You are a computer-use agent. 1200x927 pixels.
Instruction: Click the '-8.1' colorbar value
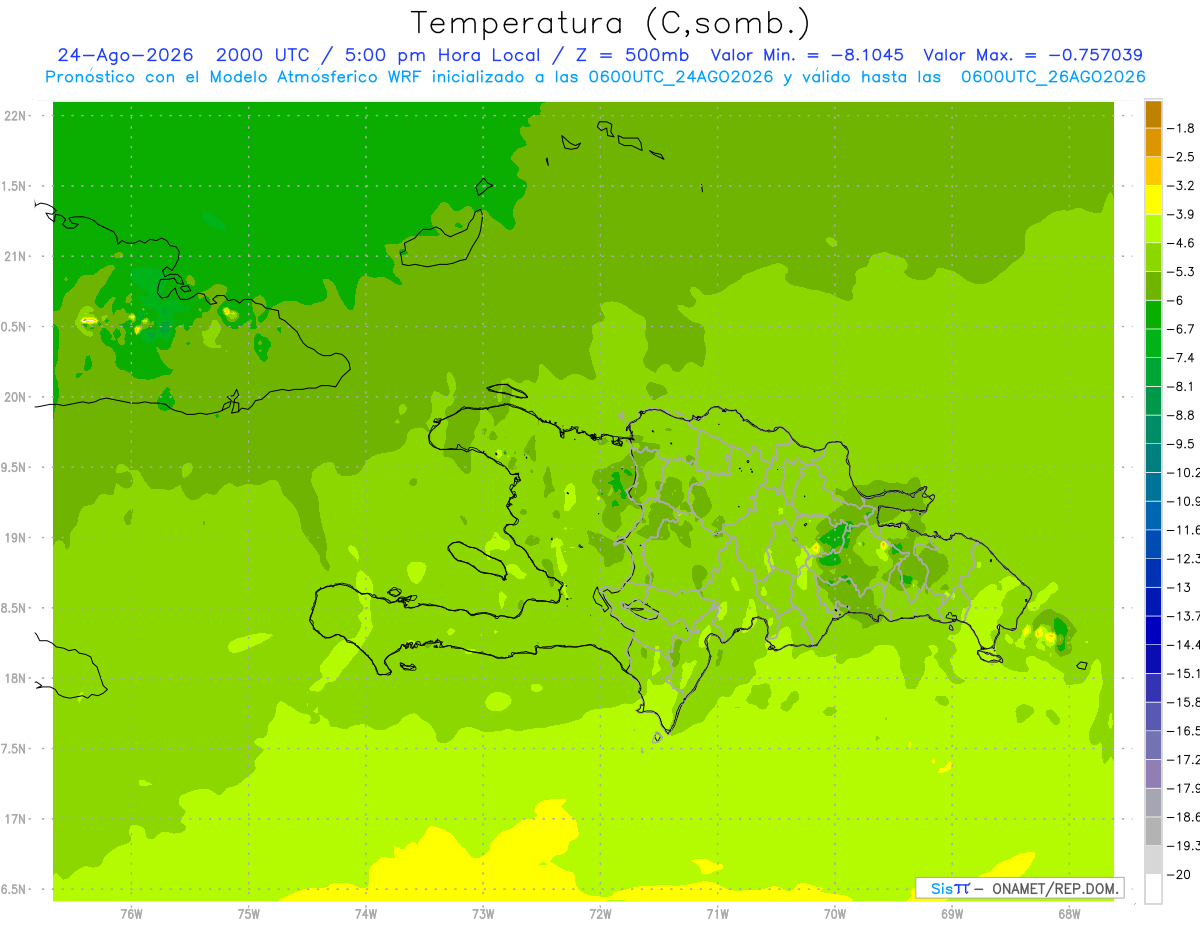pos(1181,386)
